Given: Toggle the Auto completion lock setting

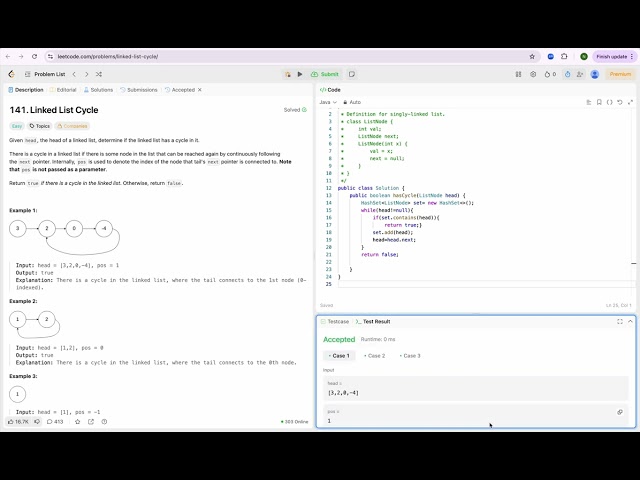Looking at the screenshot, I should [x=352, y=102].
